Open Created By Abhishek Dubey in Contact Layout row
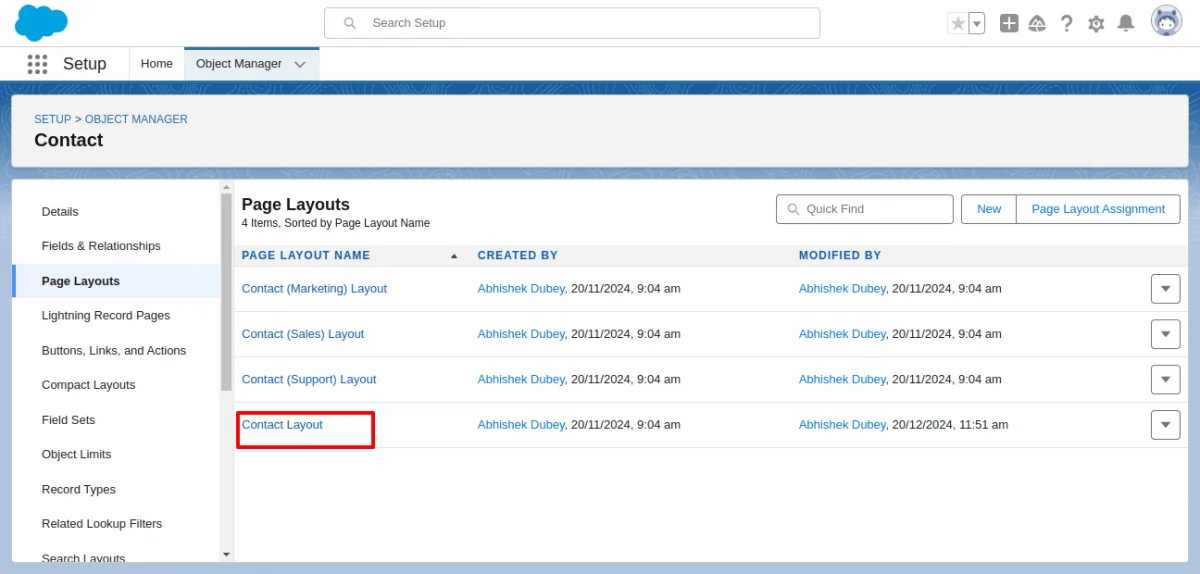Viewport: 1200px width, 574px height. (521, 425)
